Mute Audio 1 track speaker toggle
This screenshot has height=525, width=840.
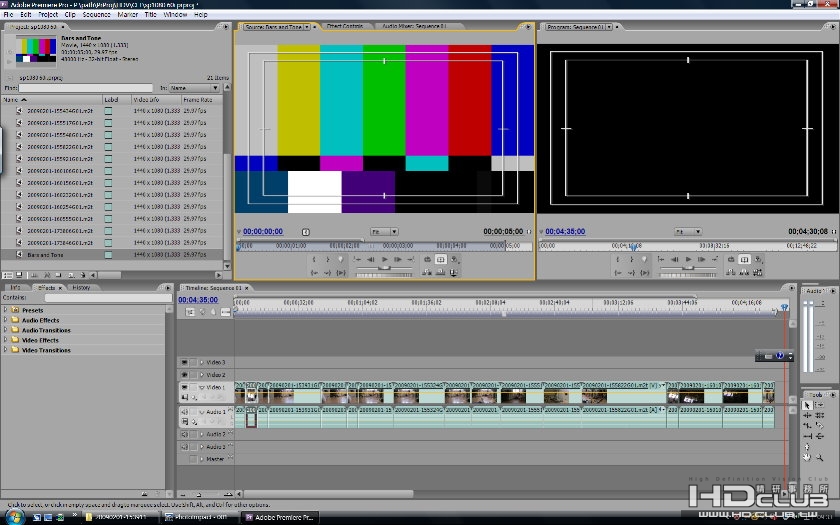point(184,412)
